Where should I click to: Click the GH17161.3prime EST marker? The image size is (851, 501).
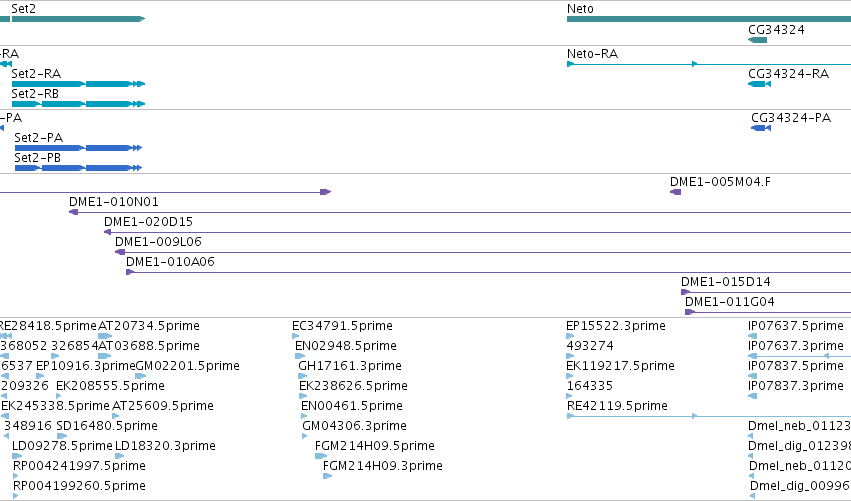tap(302, 376)
